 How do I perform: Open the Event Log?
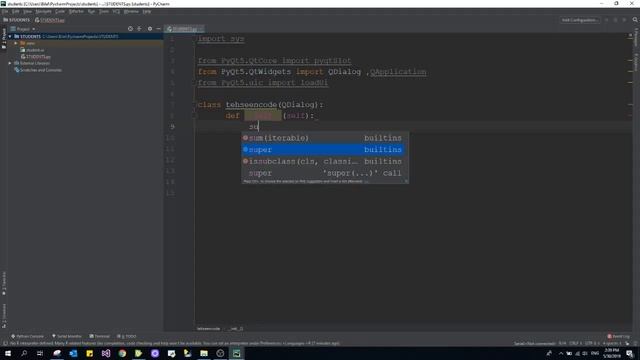(x=618, y=336)
